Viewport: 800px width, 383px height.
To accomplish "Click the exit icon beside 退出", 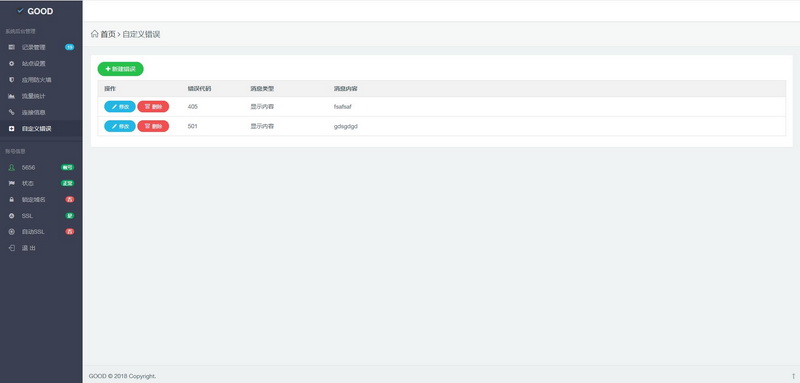I will [12, 248].
